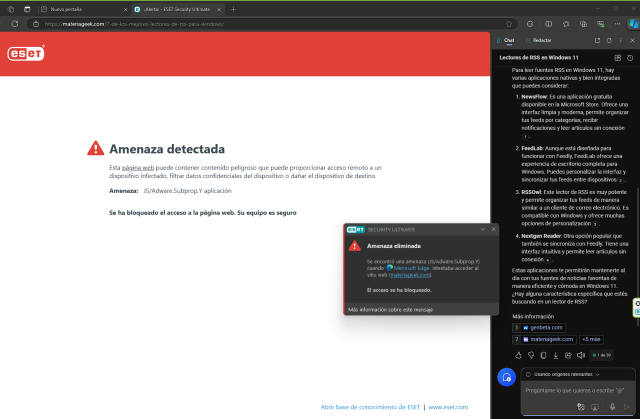
Task: Open materiageek.com source reference
Action: (x=550, y=339)
